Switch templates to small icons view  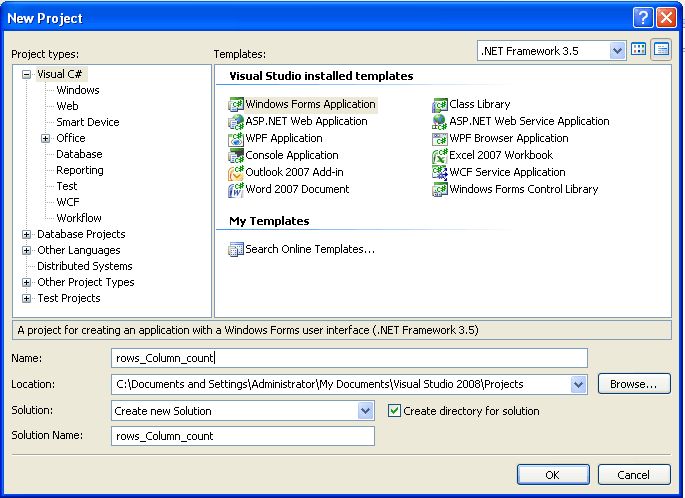tap(661, 49)
